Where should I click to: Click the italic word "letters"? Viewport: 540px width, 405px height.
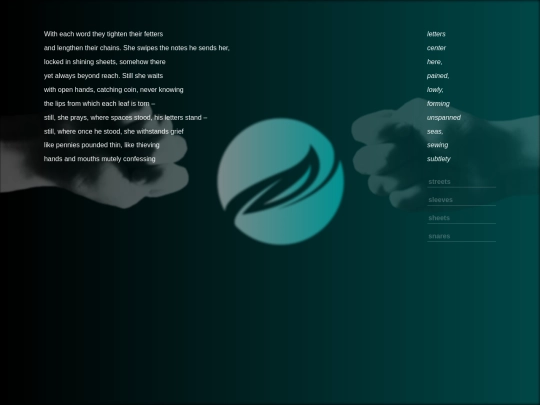[436, 34]
